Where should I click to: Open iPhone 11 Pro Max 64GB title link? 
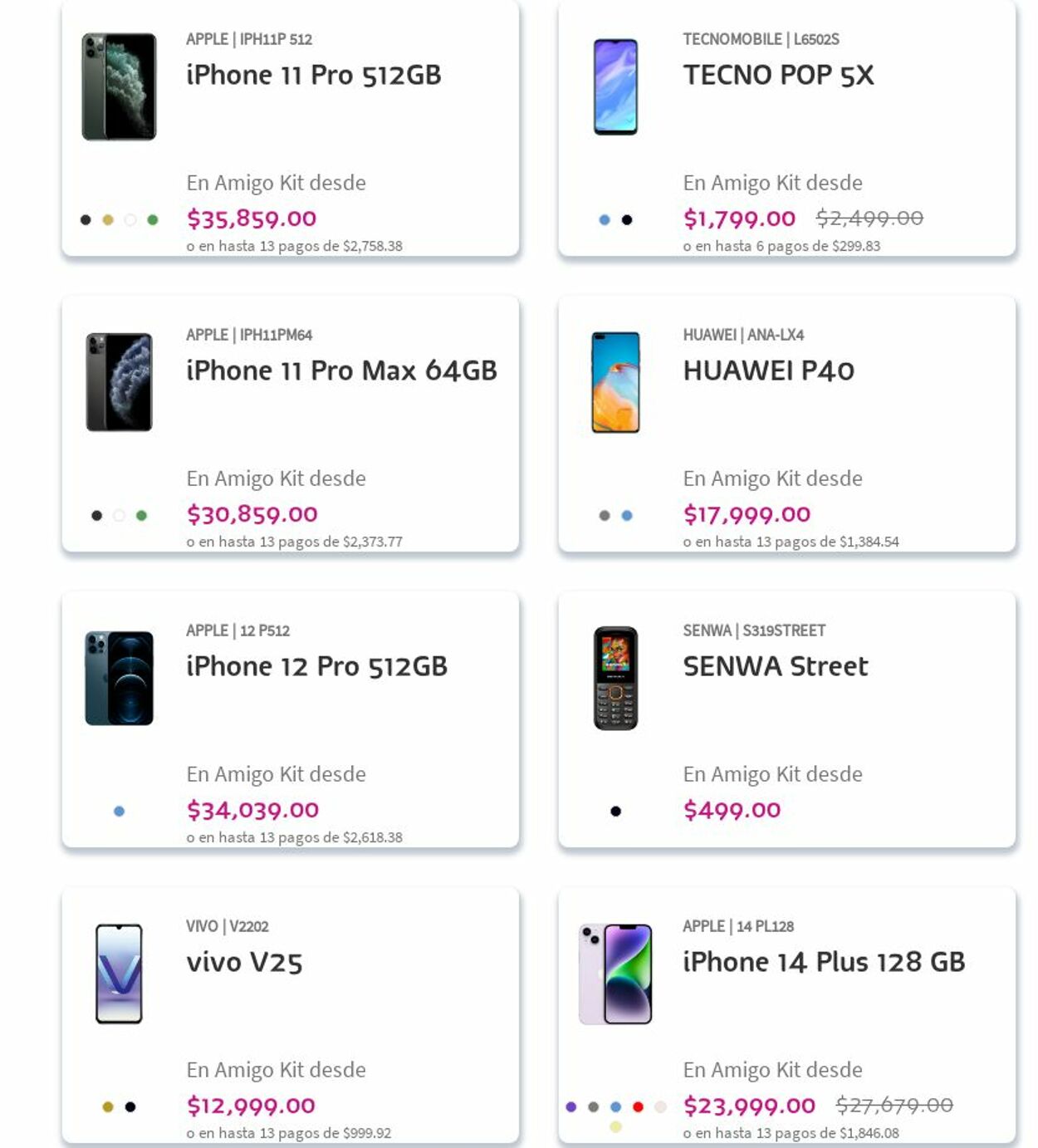pyautogui.click(x=341, y=370)
